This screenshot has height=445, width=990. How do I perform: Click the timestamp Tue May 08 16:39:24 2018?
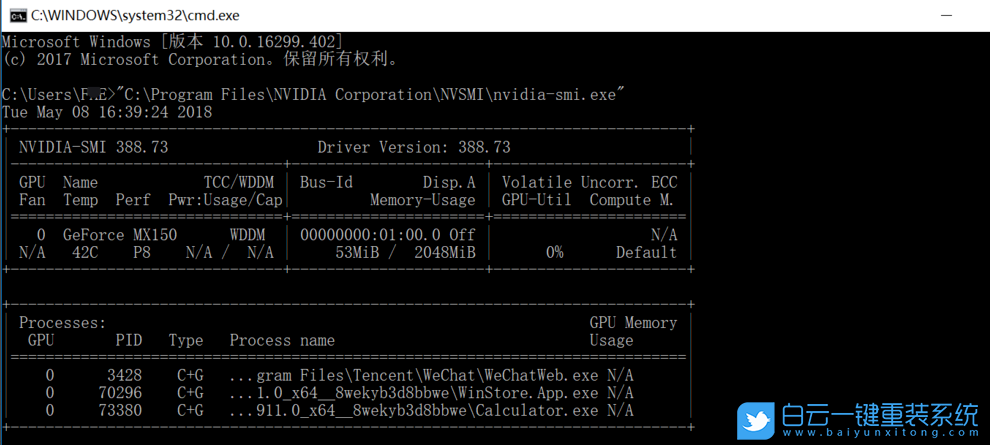[x=107, y=113]
